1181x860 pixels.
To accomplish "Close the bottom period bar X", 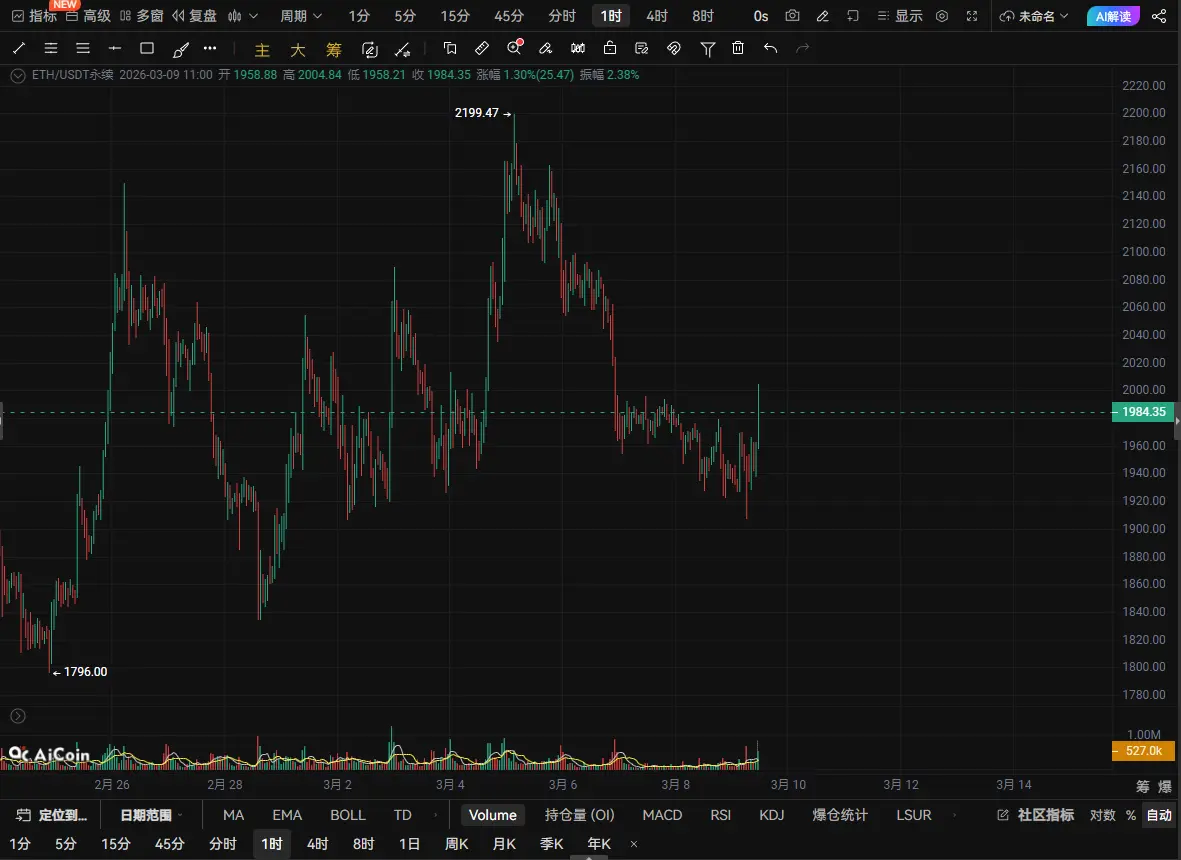I will coord(634,844).
